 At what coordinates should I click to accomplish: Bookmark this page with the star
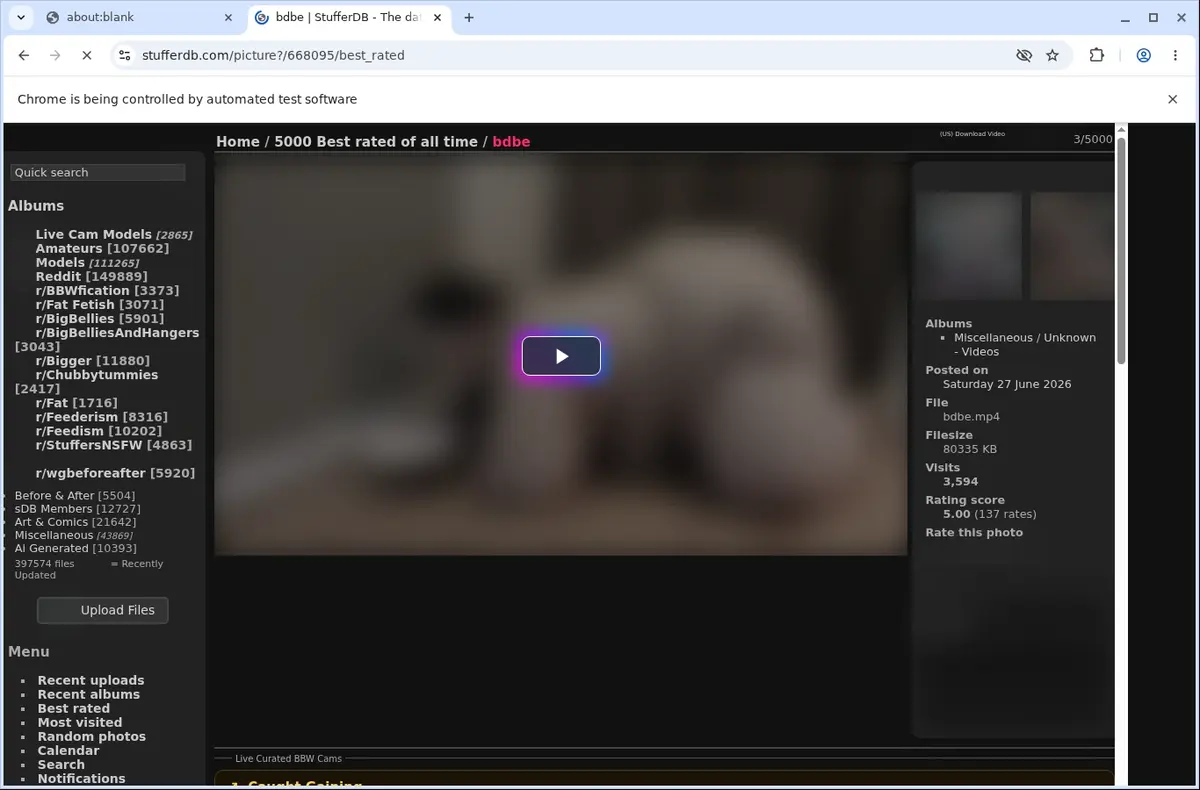(x=1052, y=56)
